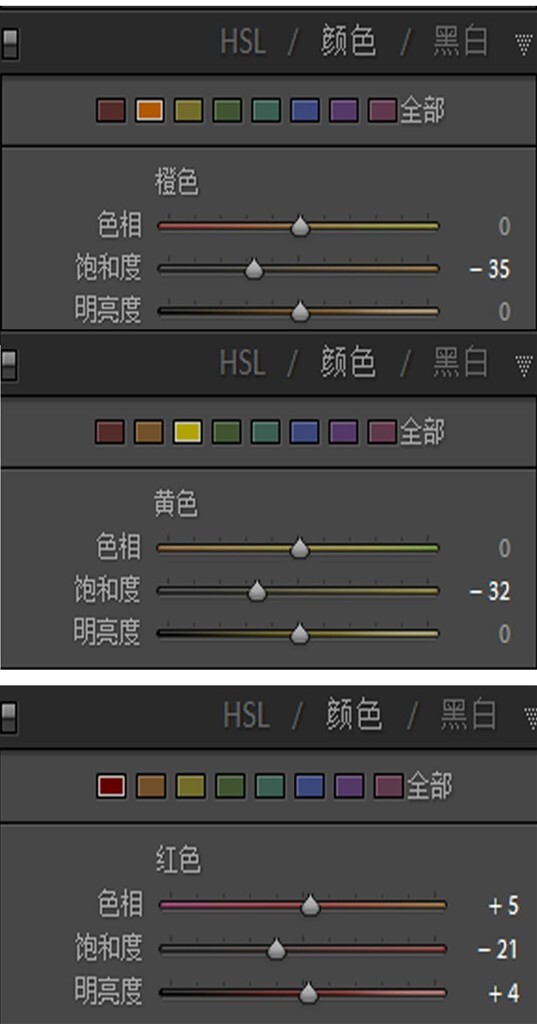Switch to 黑白 tab in bottom panel
The height and width of the screenshot is (1024, 537).
point(468,715)
